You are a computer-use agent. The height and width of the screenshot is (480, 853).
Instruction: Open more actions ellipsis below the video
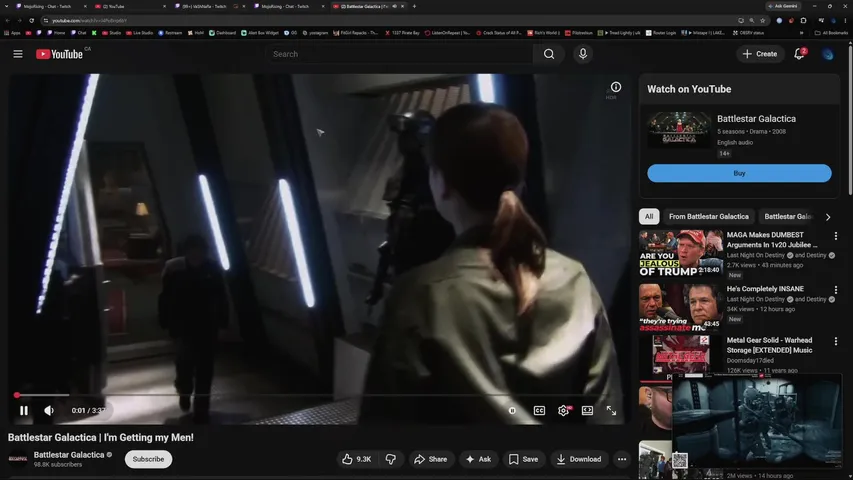click(x=622, y=459)
